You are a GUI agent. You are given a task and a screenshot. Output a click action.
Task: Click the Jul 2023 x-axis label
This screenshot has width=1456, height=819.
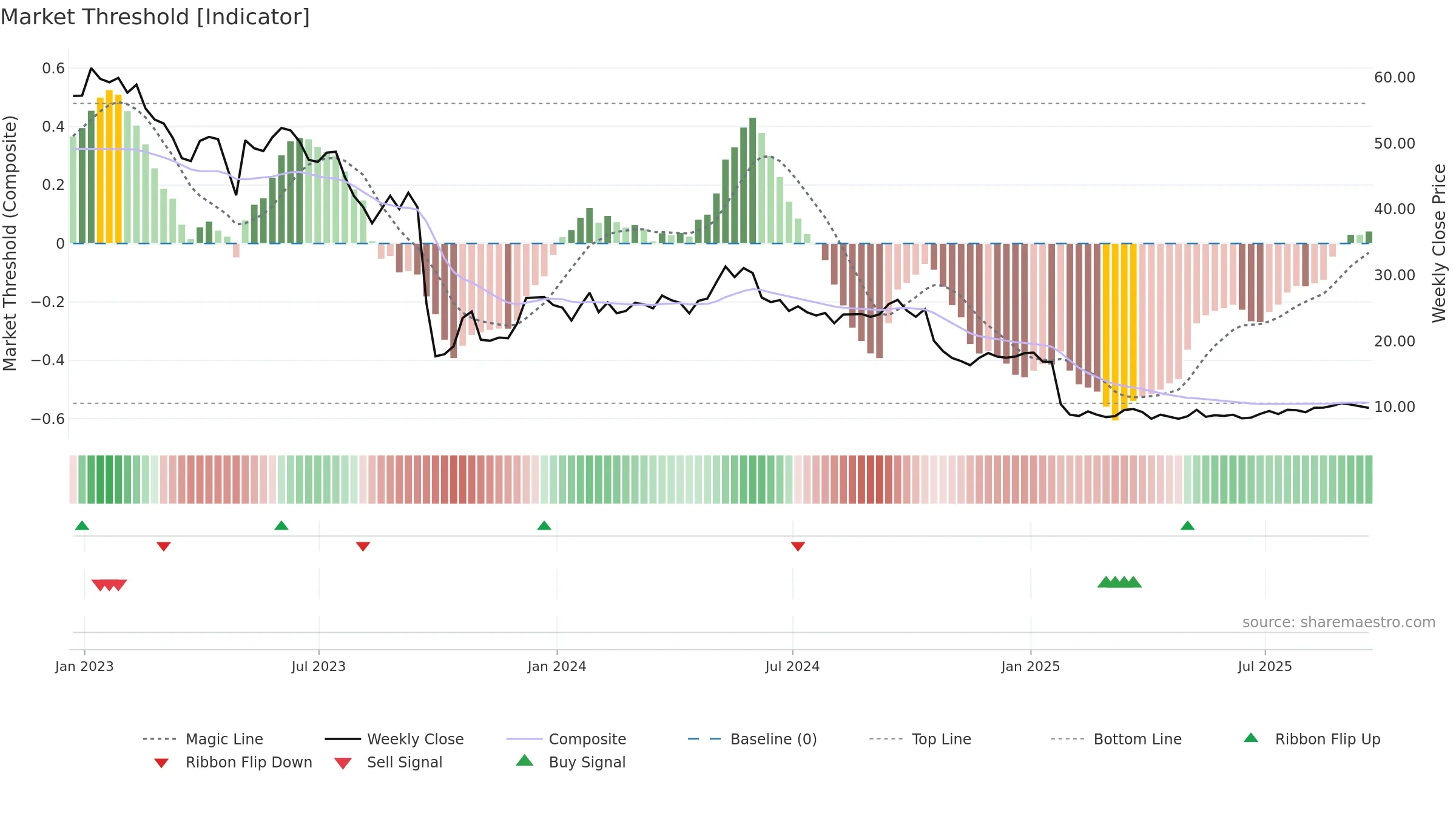click(318, 666)
